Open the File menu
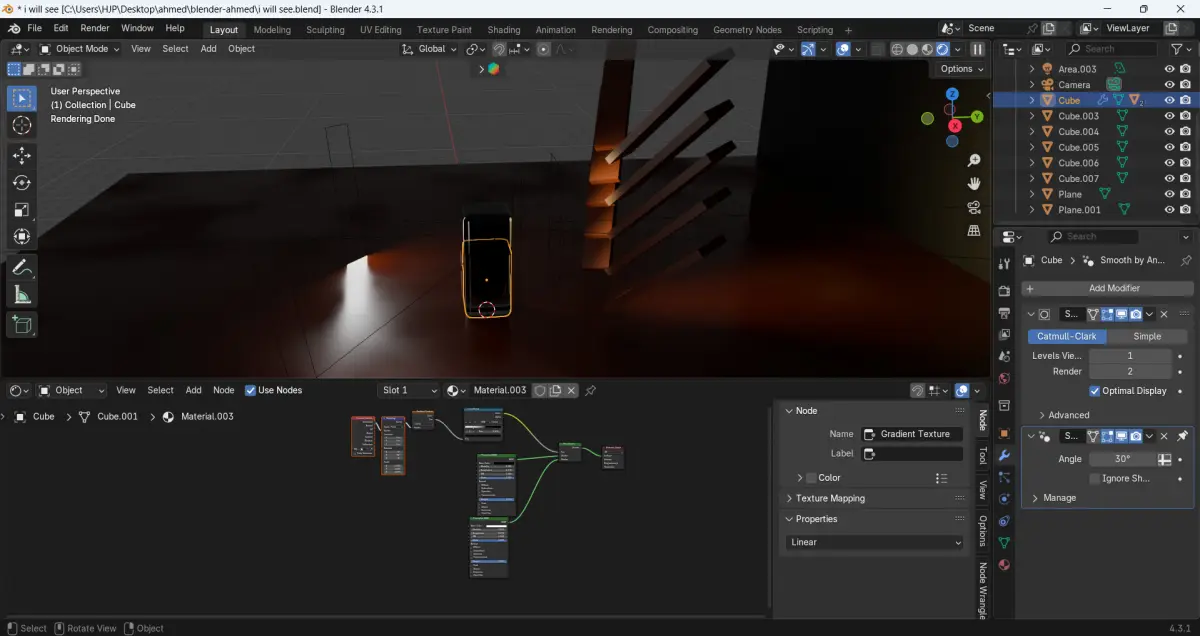 click(x=34, y=28)
